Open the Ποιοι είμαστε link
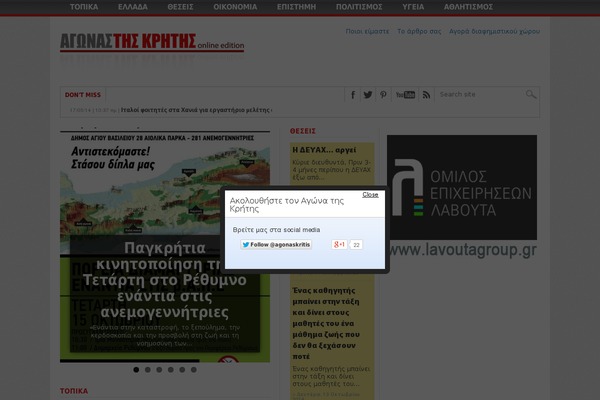 click(367, 31)
